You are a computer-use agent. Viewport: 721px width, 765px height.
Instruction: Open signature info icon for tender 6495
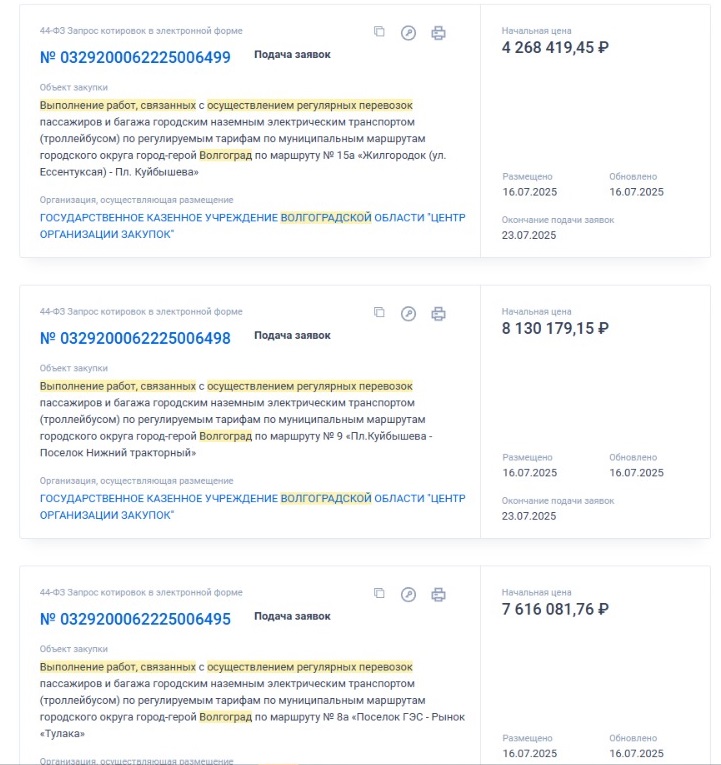pyautogui.click(x=408, y=594)
